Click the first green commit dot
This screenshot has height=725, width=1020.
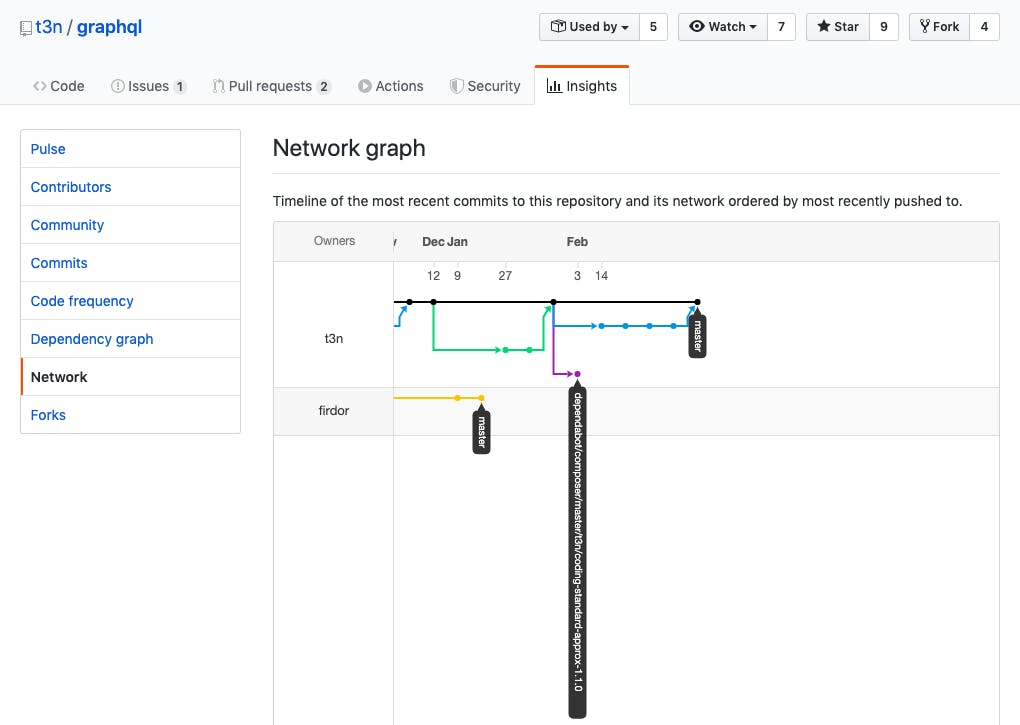tap(505, 350)
